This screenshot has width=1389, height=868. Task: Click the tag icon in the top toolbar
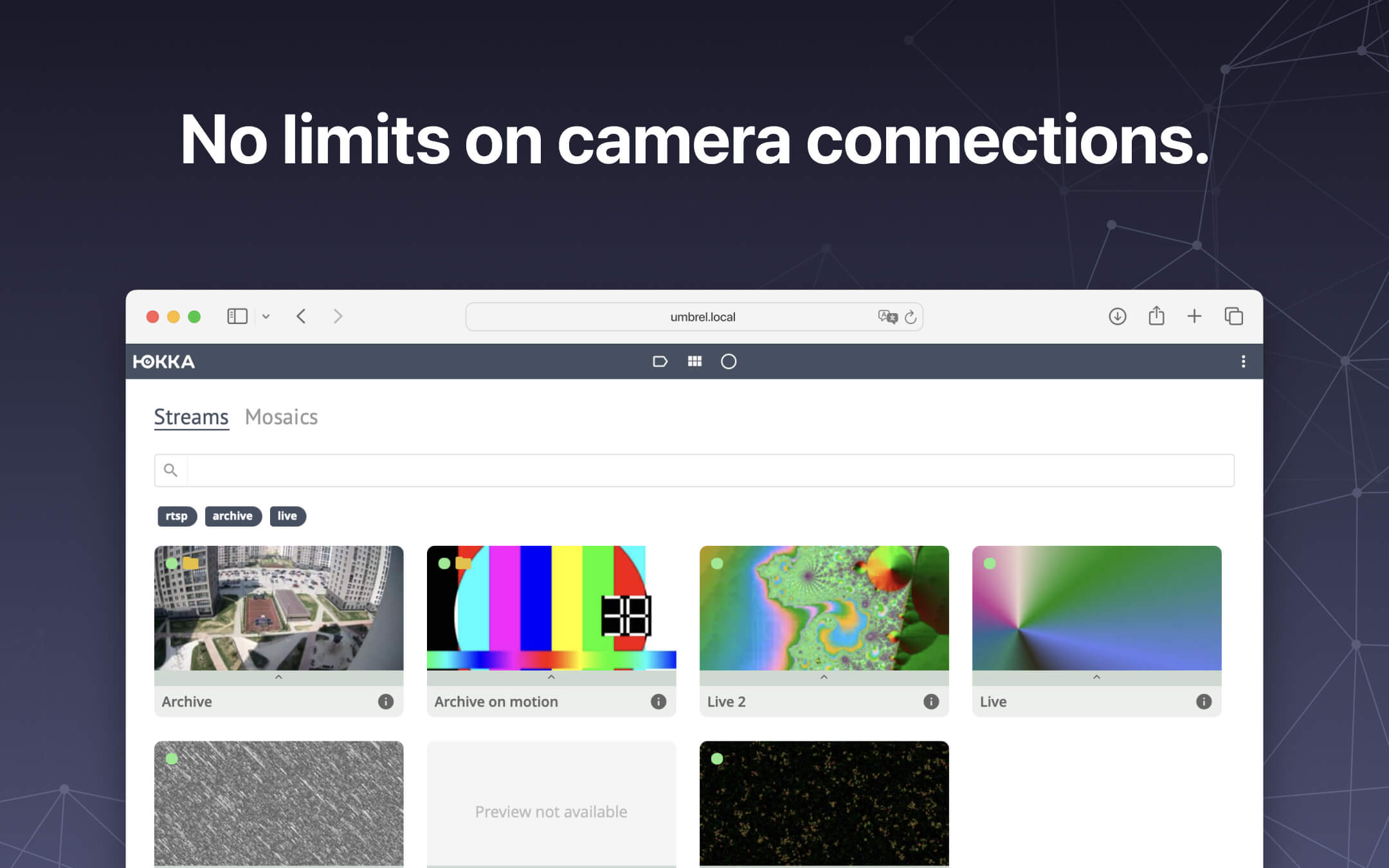pyautogui.click(x=660, y=361)
